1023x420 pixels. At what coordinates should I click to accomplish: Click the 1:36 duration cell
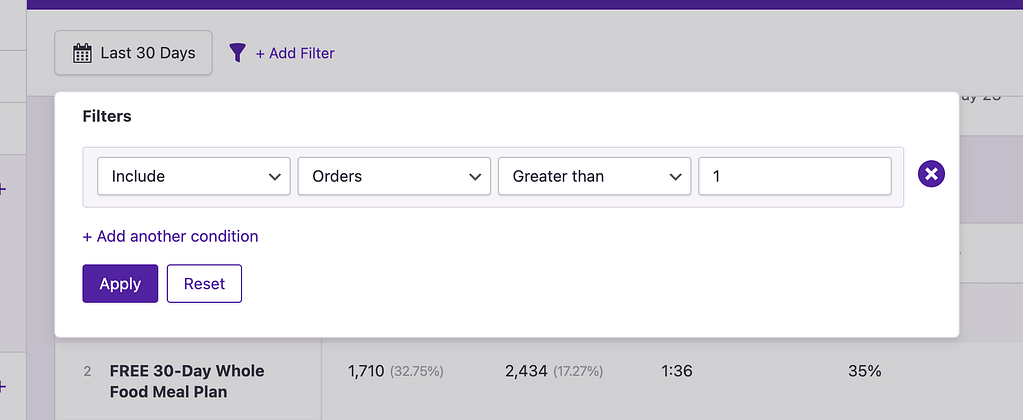(x=677, y=371)
